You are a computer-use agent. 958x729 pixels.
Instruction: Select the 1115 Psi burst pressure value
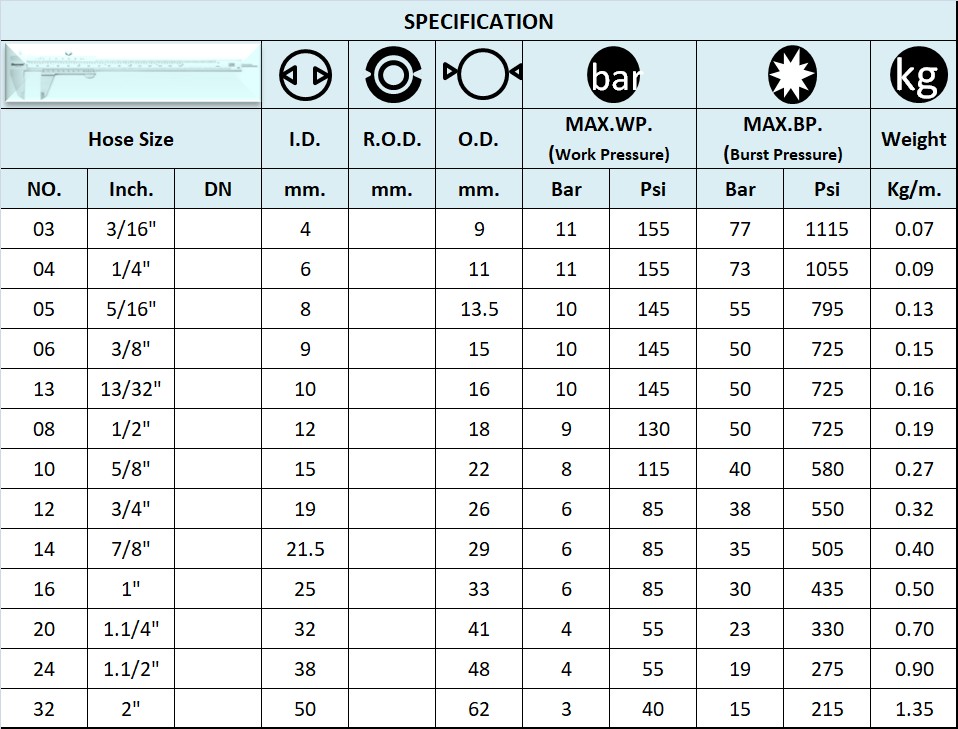[x=826, y=228]
